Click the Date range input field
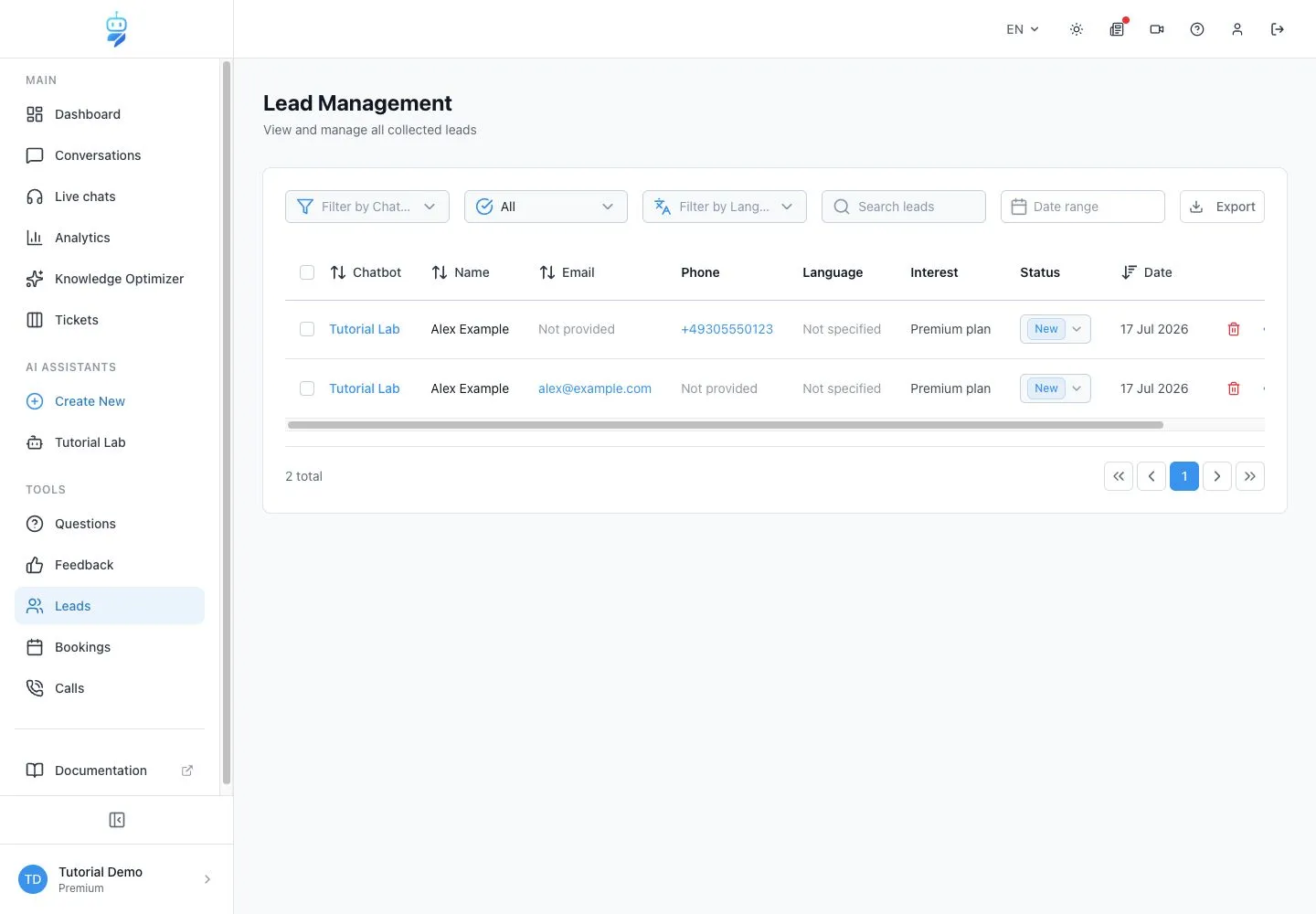 (x=1083, y=207)
